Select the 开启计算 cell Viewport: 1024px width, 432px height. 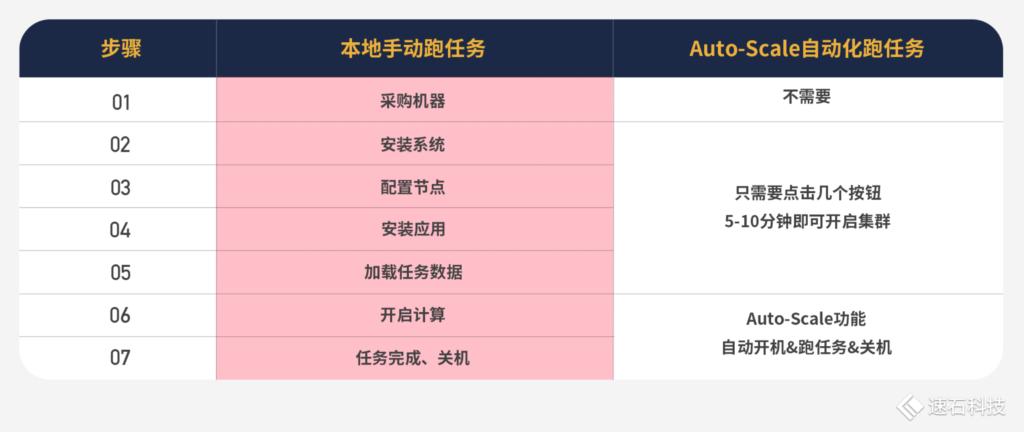coord(413,315)
